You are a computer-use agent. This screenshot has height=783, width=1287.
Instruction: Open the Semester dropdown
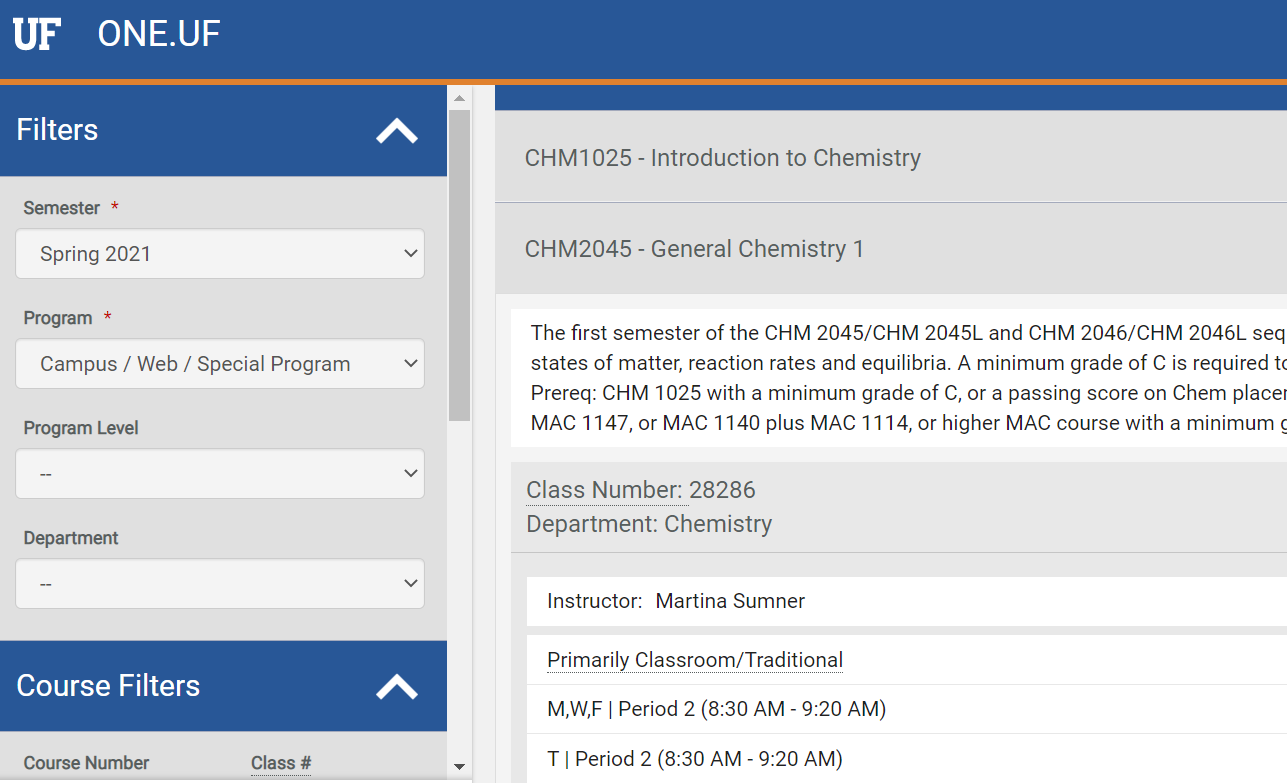(220, 254)
